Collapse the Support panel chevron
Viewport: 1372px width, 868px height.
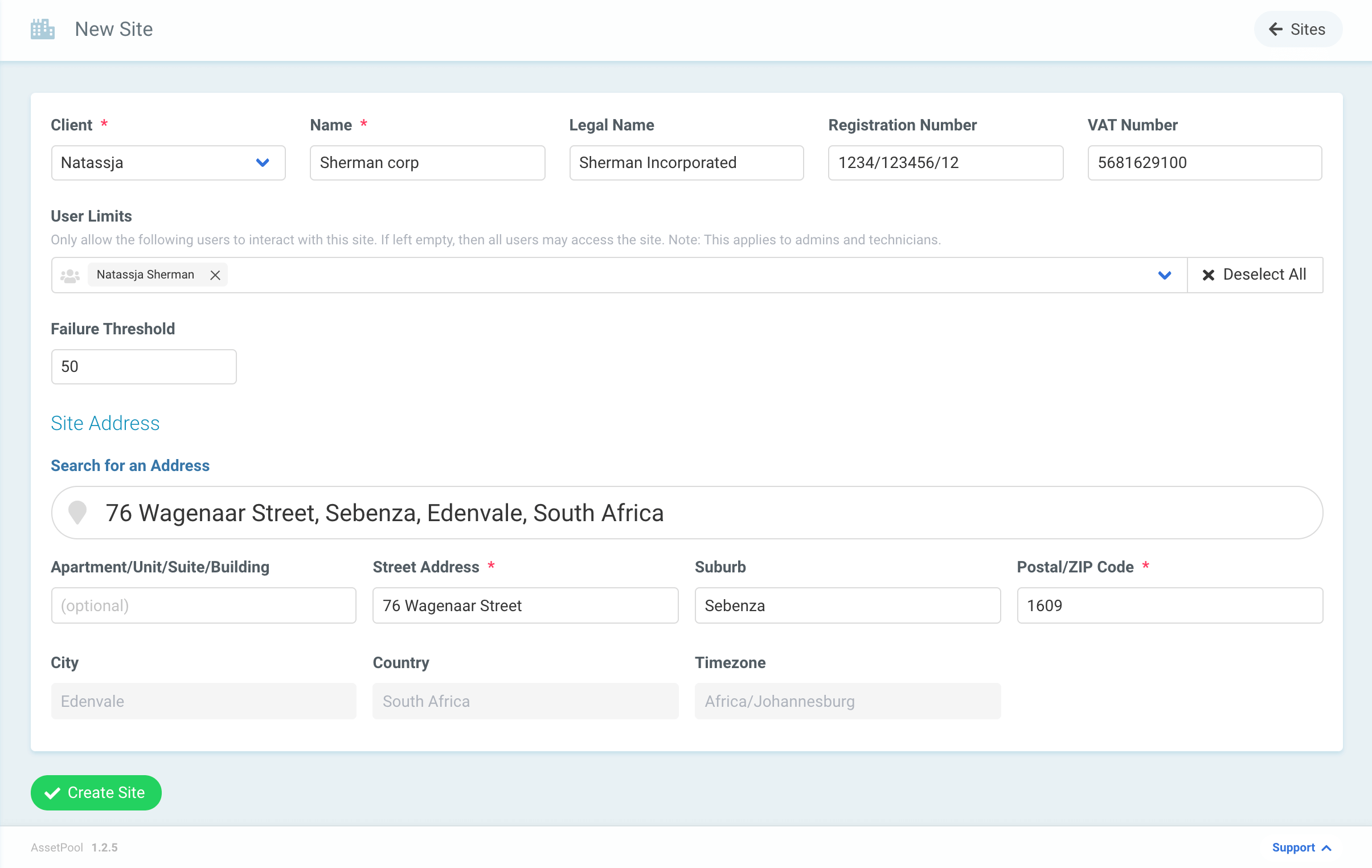[x=1327, y=848]
